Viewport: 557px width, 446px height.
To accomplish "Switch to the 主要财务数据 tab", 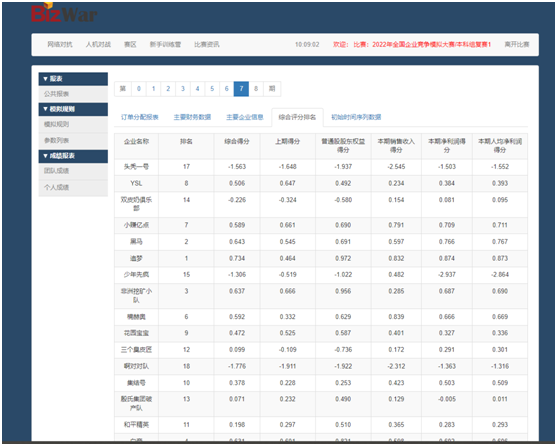I will pyautogui.click(x=192, y=117).
